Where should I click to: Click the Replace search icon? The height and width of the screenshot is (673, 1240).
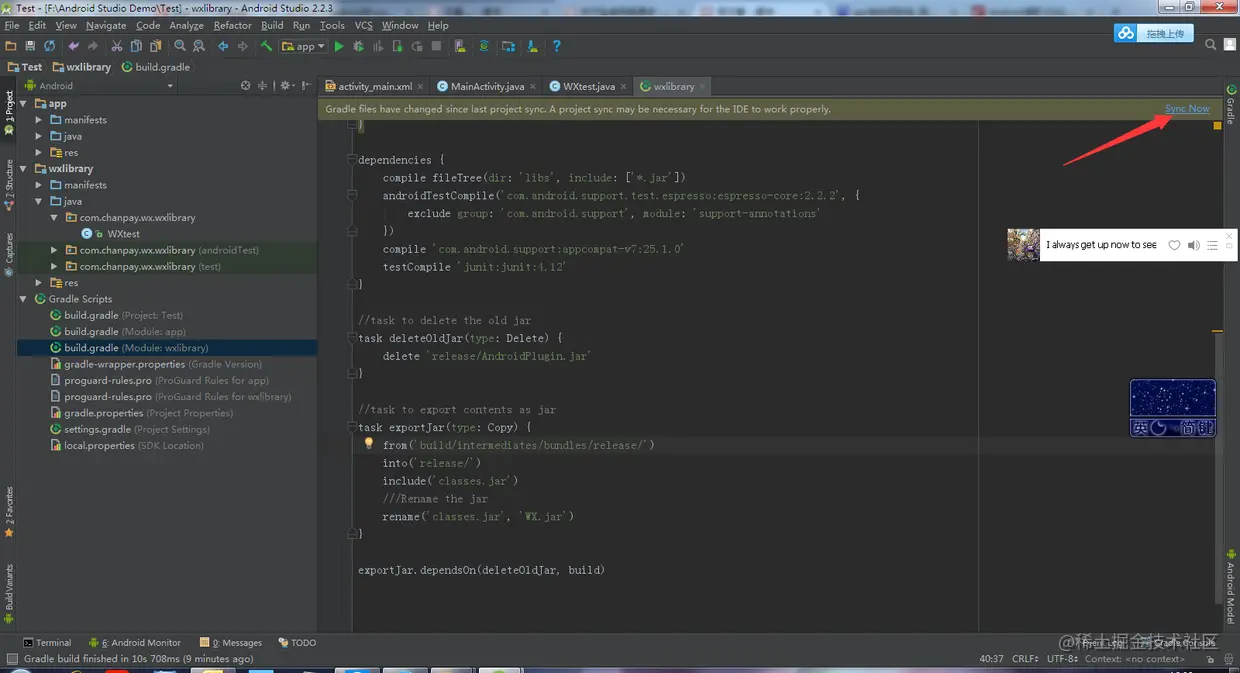click(x=198, y=46)
